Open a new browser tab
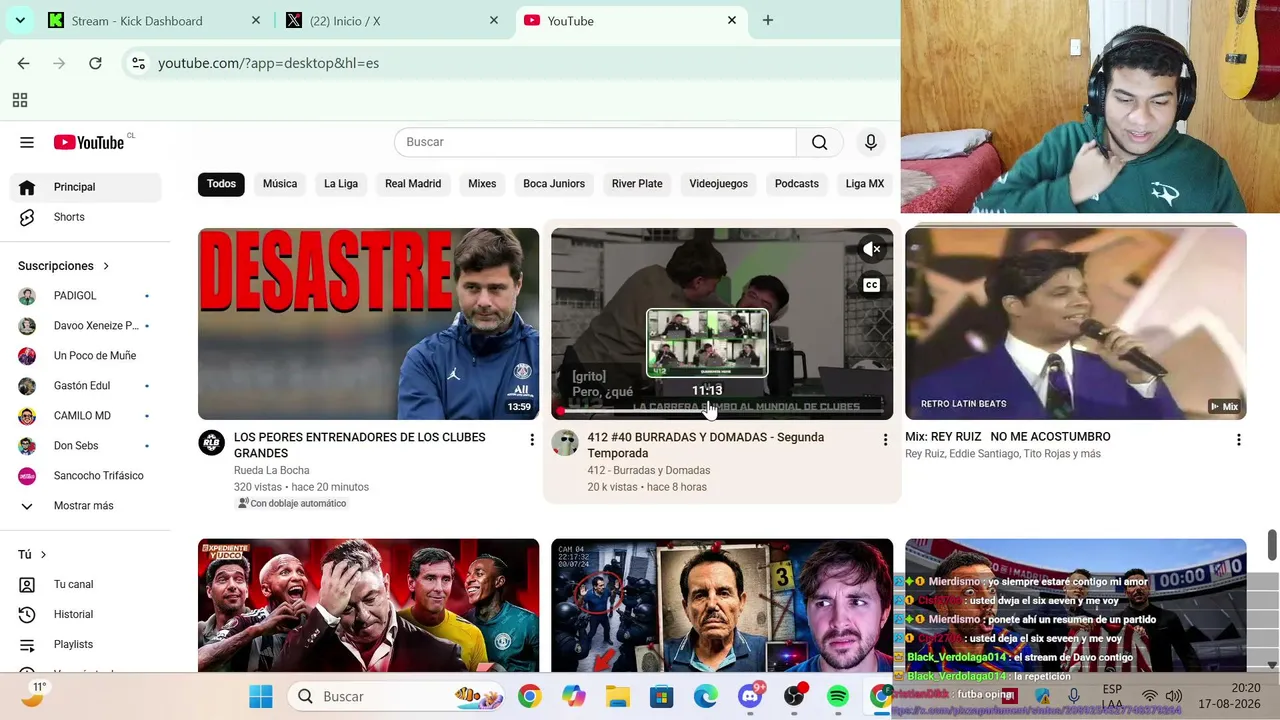This screenshot has width=1280, height=720. tap(767, 20)
